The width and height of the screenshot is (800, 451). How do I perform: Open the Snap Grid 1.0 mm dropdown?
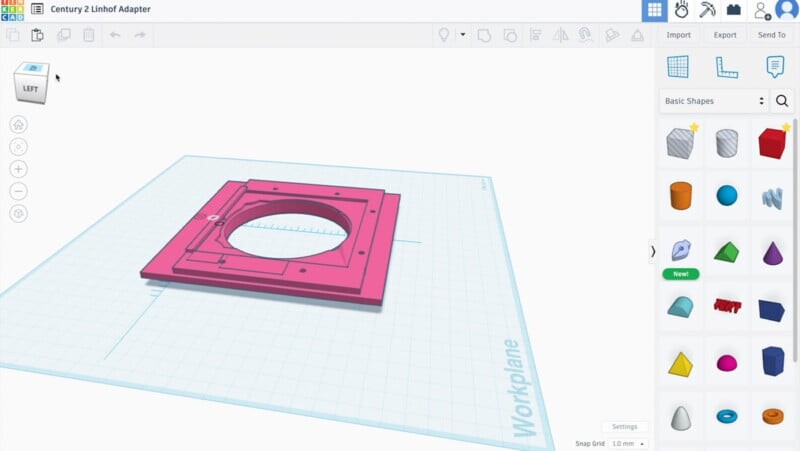pyautogui.click(x=628, y=443)
